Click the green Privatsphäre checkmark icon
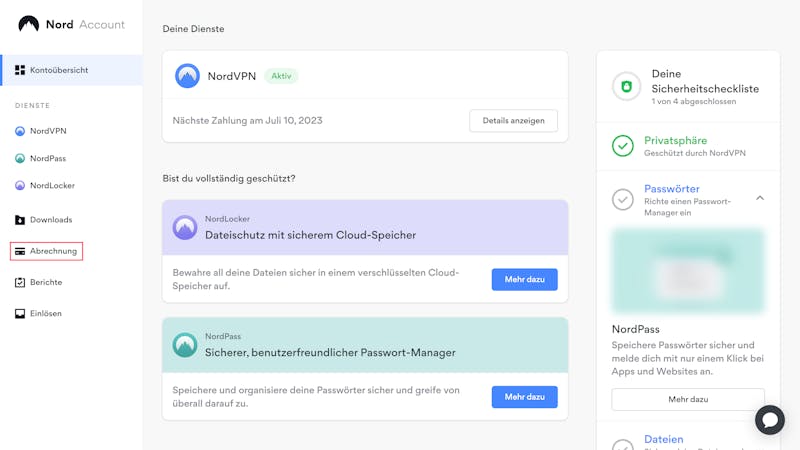 pos(622,146)
